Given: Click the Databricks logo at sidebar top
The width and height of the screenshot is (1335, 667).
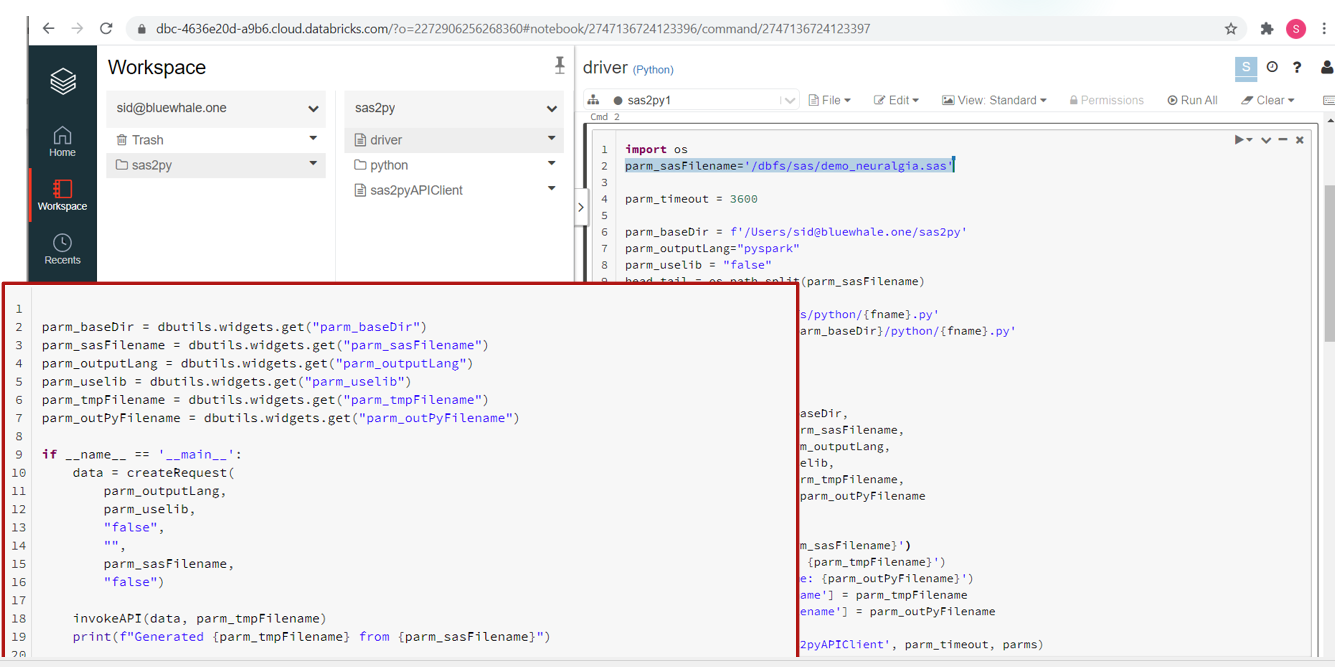Looking at the screenshot, I should point(62,81).
